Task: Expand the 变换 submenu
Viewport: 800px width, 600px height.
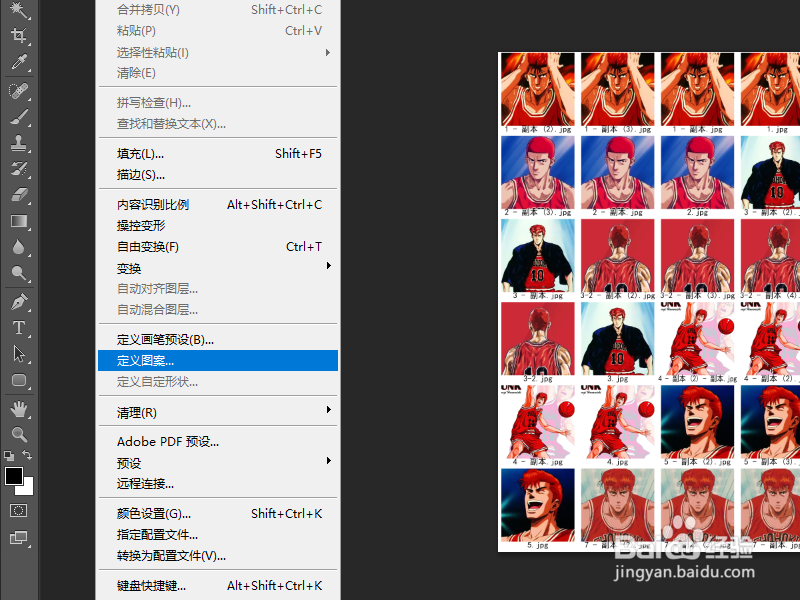Action: tap(218, 268)
